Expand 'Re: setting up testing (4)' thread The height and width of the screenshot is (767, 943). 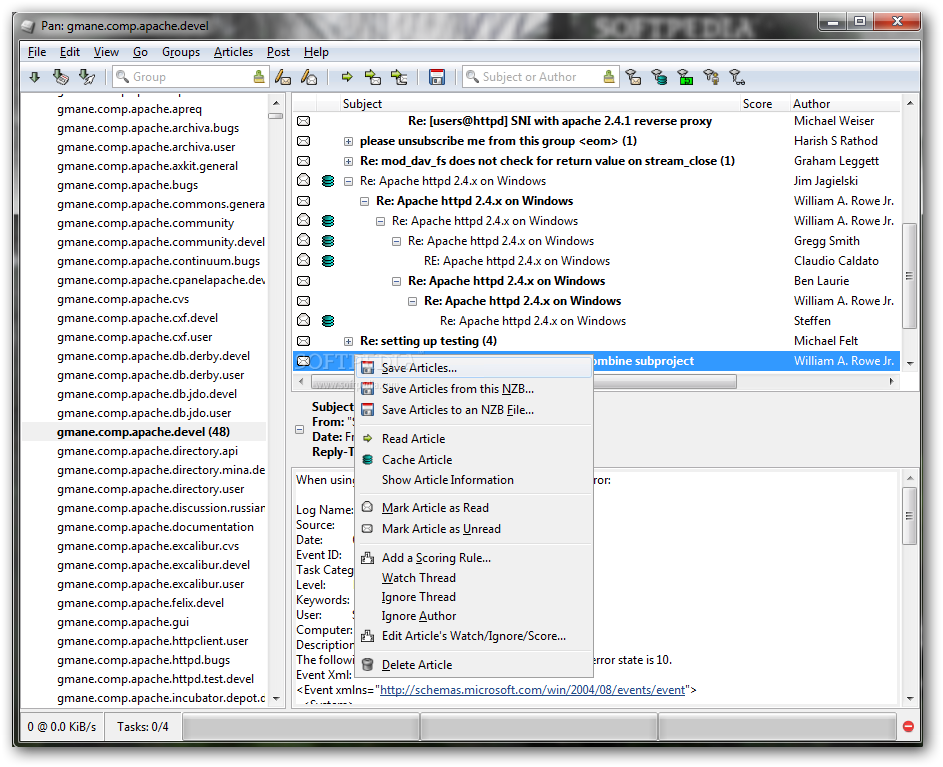(x=348, y=341)
